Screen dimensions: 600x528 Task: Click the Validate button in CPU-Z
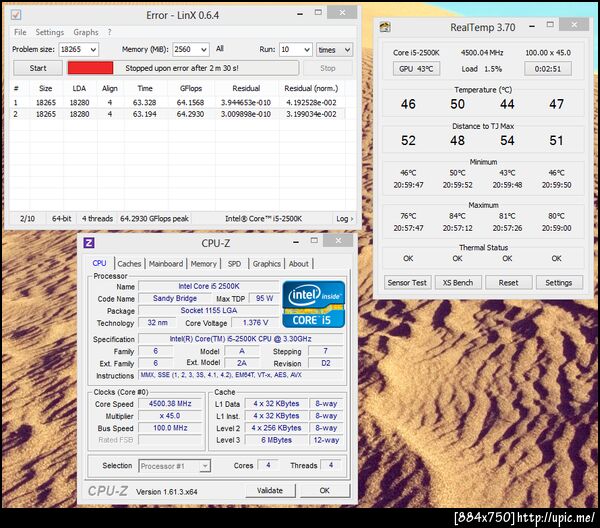tap(270, 491)
